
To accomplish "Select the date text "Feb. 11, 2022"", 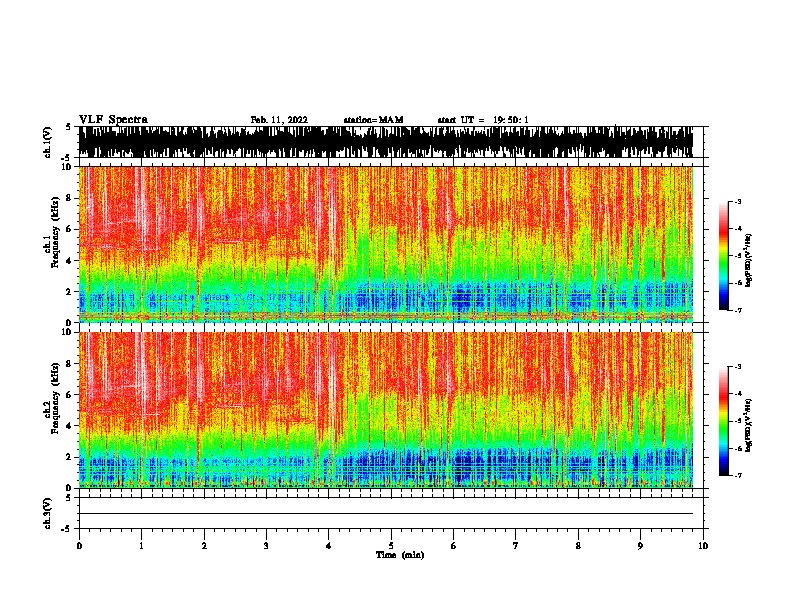I will [279, 120].
